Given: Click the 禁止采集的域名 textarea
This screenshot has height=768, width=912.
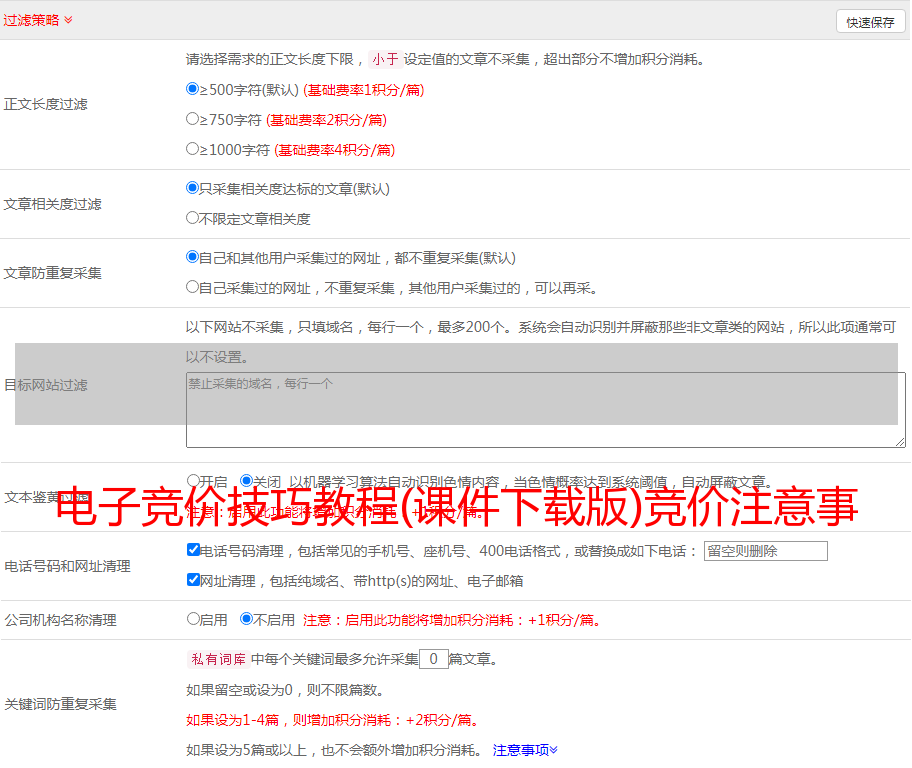Looking at the screenshot, I should (545, 410).
